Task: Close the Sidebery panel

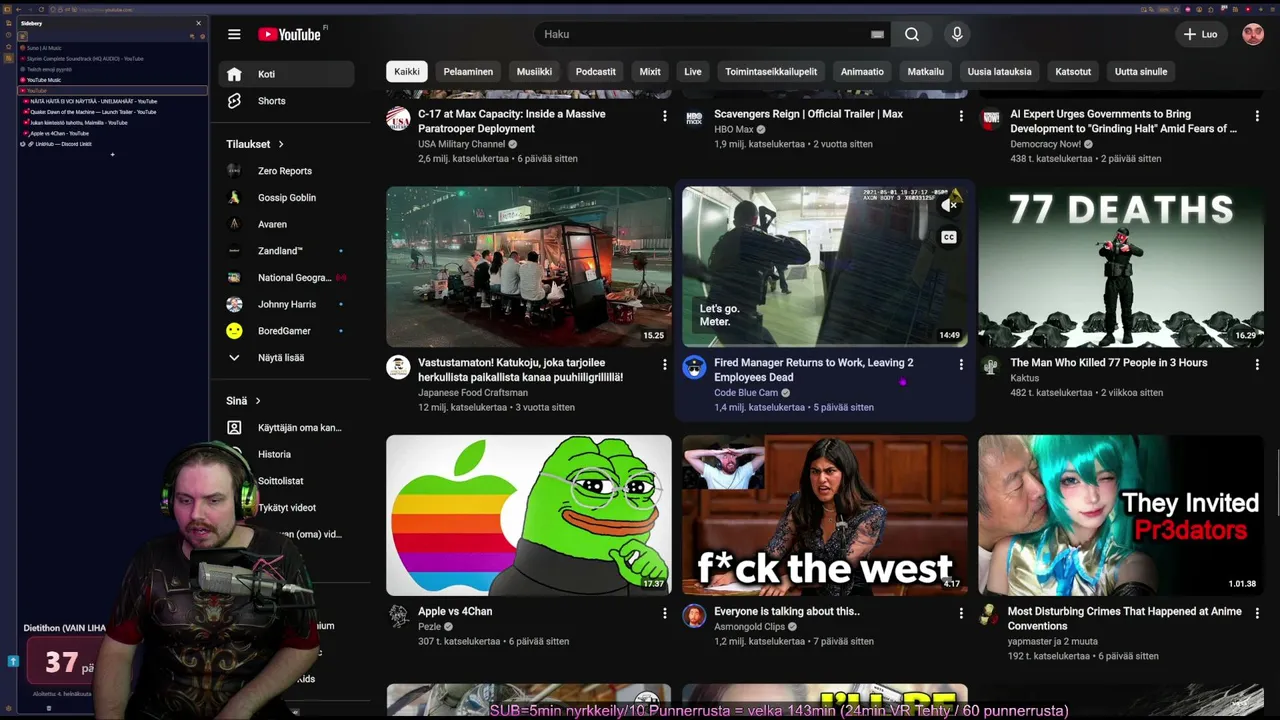Action: 198,23
